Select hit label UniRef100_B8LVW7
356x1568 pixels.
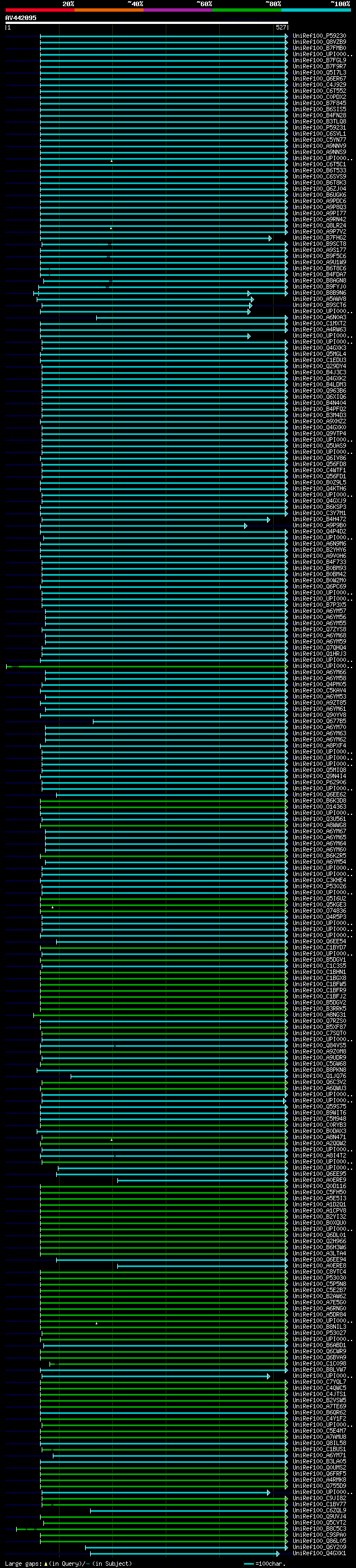[319, 1369]
